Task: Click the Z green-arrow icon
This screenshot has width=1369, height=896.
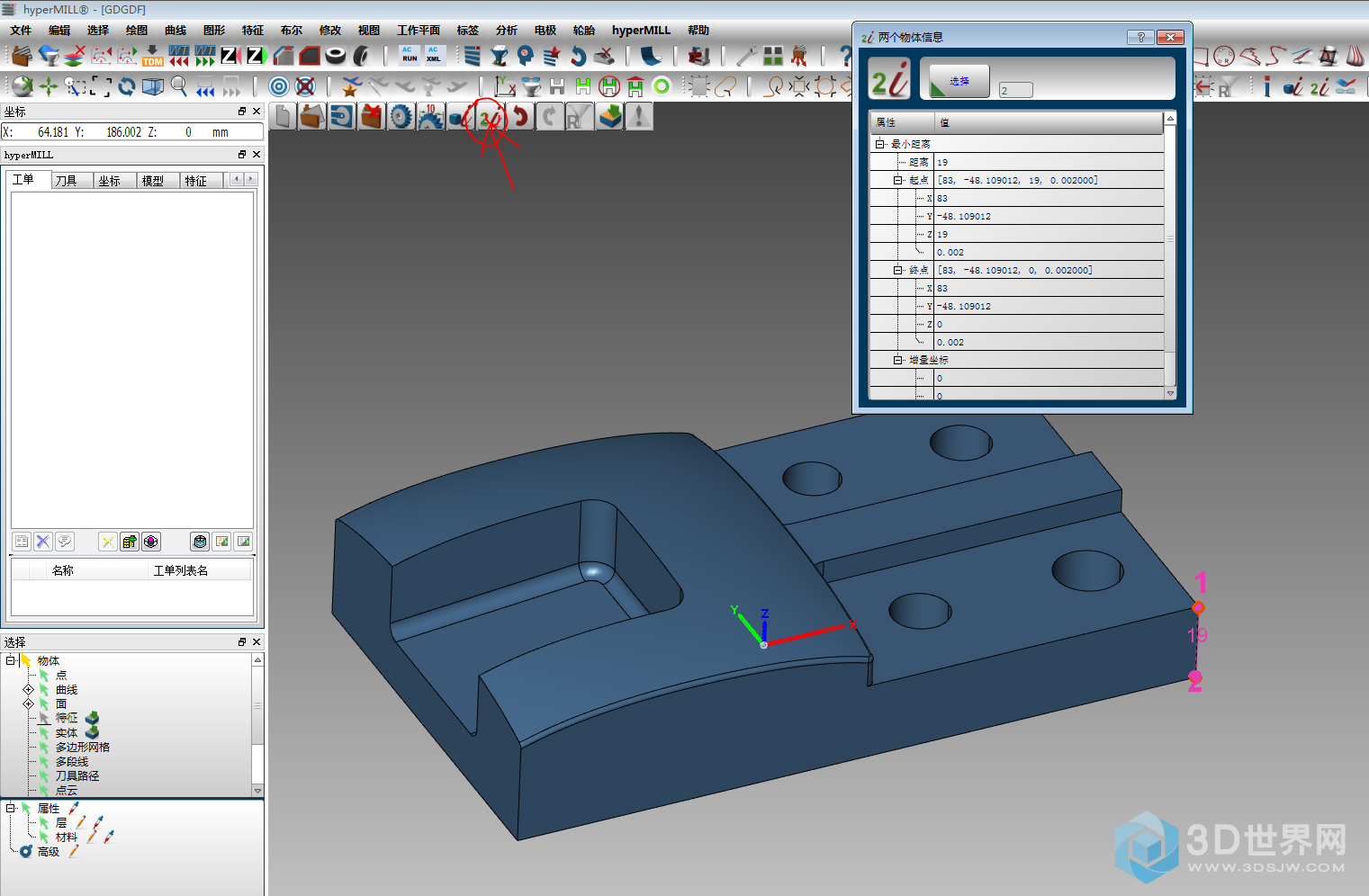Action: pyautogui.click(x=256, y=56)
